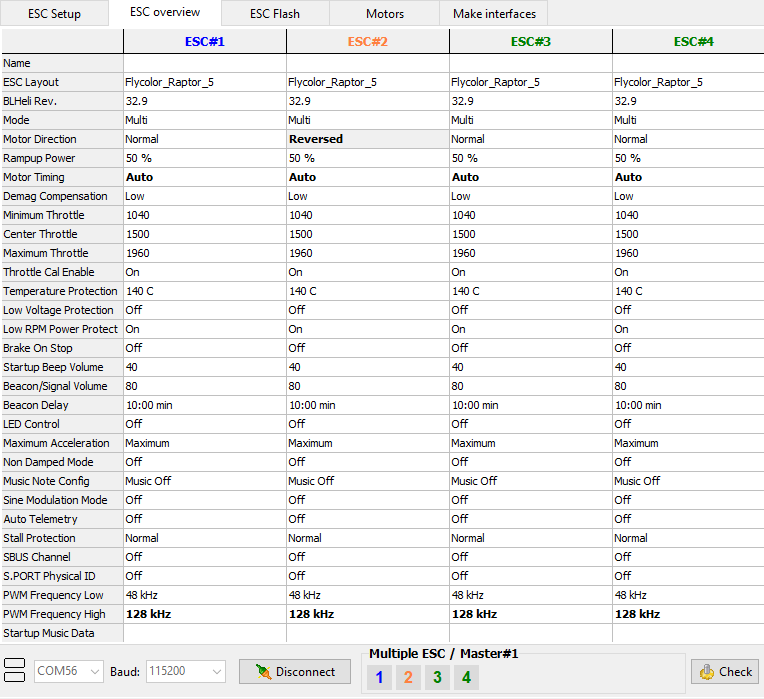Click the Startup Music Data row label
Image resolution: width=764 pixels, height=699 pixels.
point(62,633)
